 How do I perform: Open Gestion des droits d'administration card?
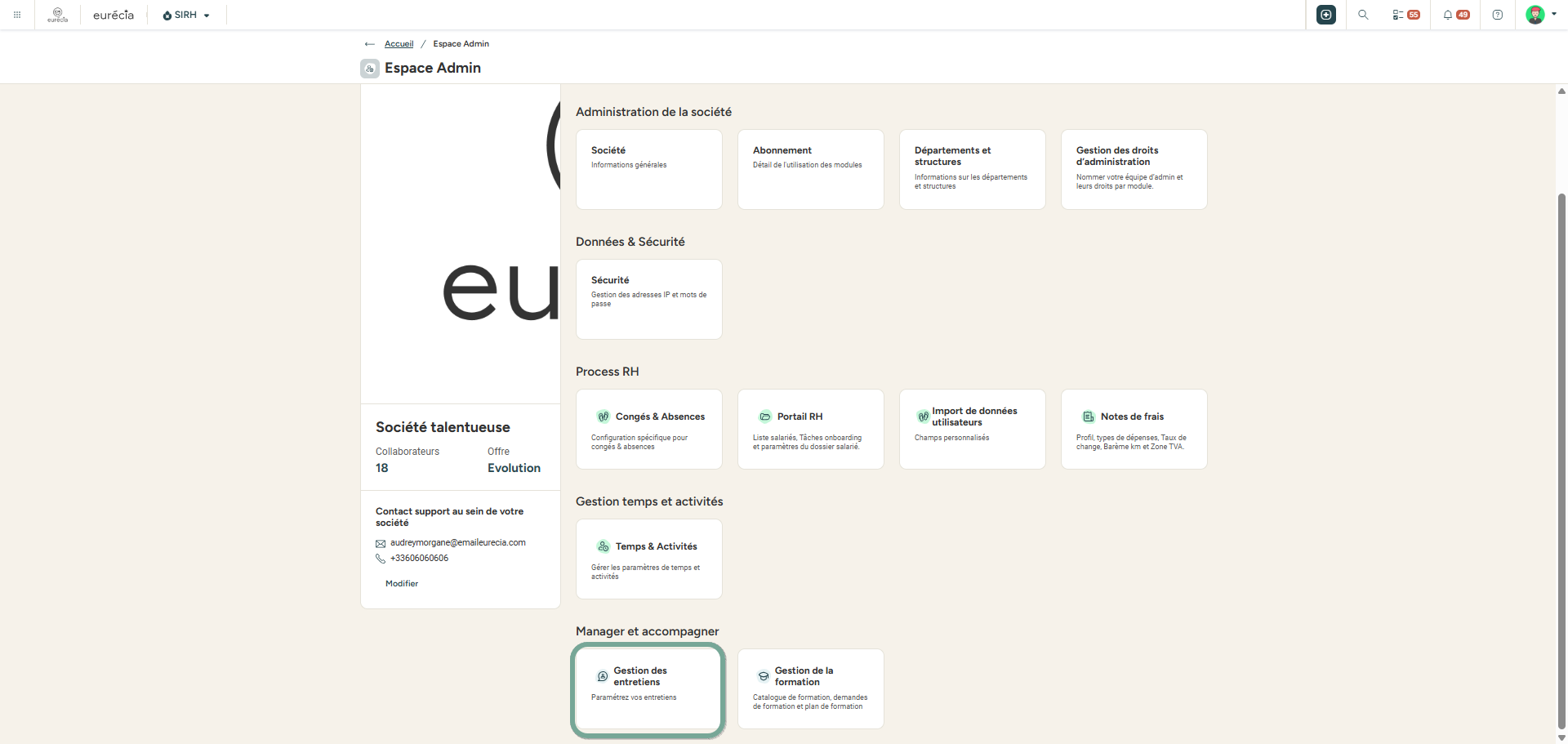(x=1134, y=169)
